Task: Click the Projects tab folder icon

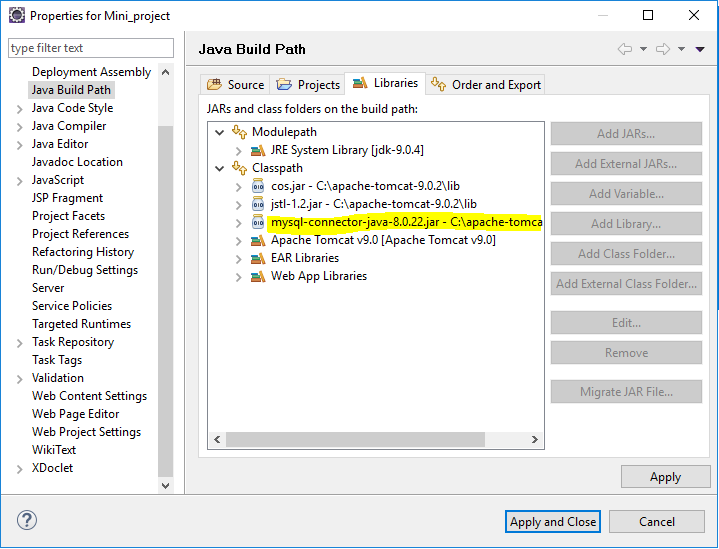Action: [284, 84]
